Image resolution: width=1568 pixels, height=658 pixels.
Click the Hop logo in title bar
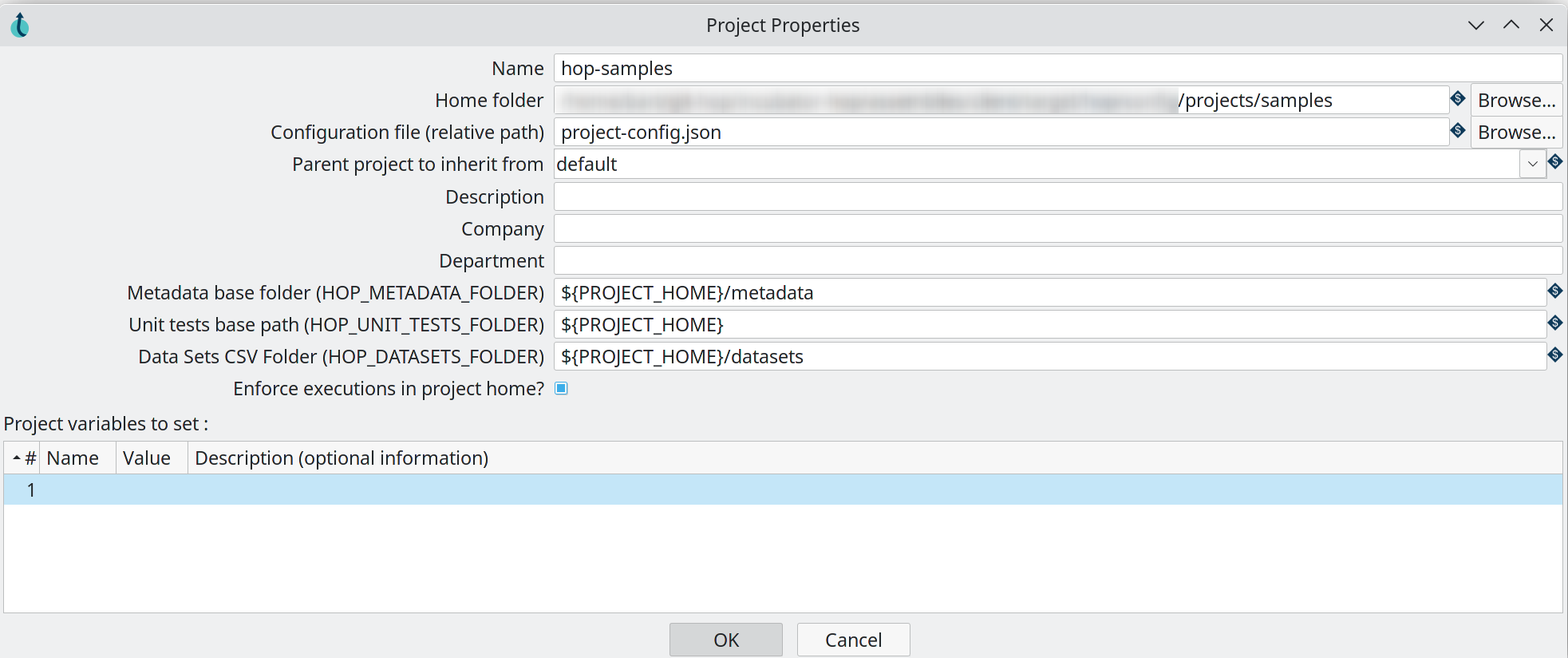20,26
